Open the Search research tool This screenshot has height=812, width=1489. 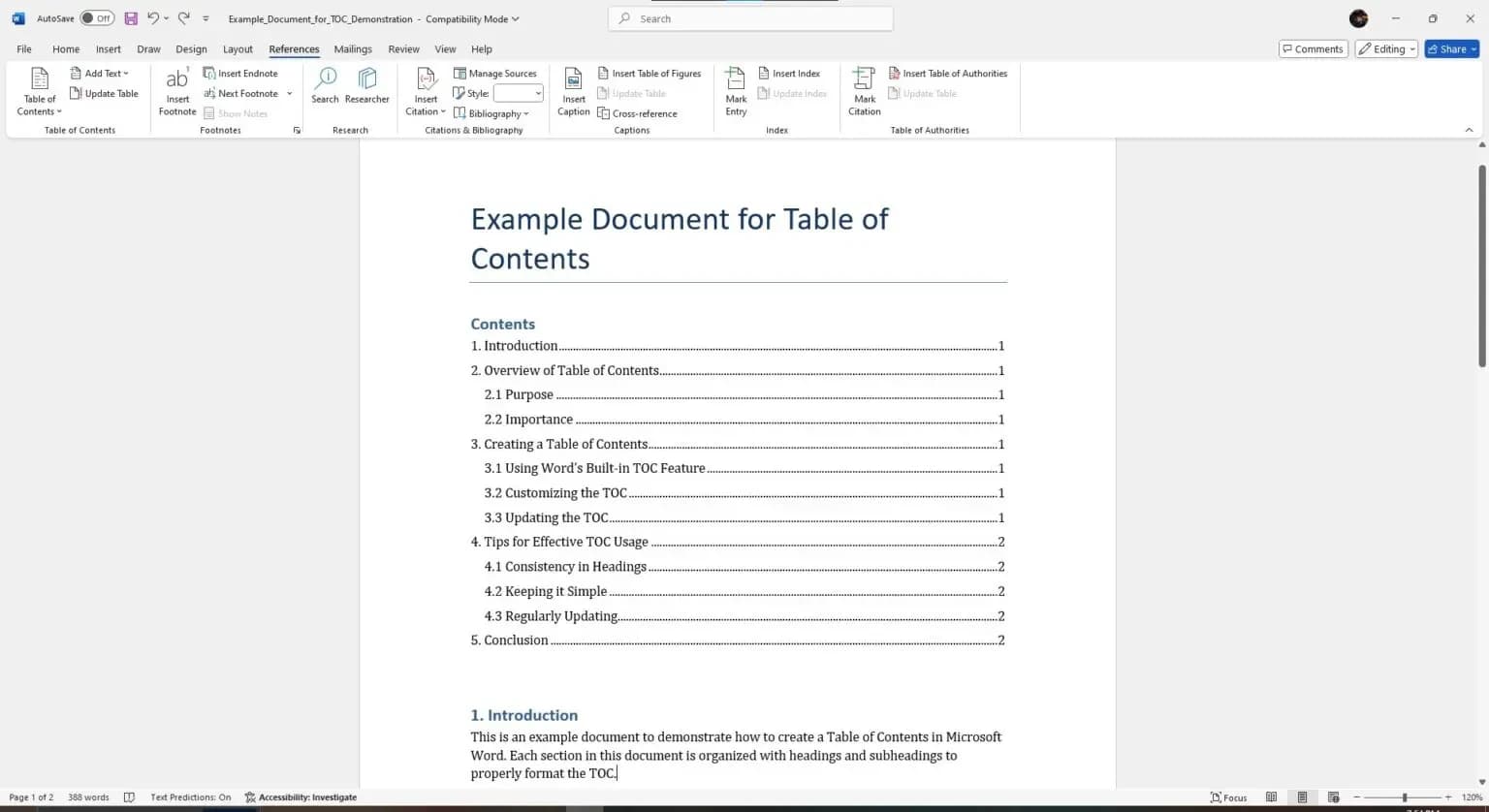(325, 86)
